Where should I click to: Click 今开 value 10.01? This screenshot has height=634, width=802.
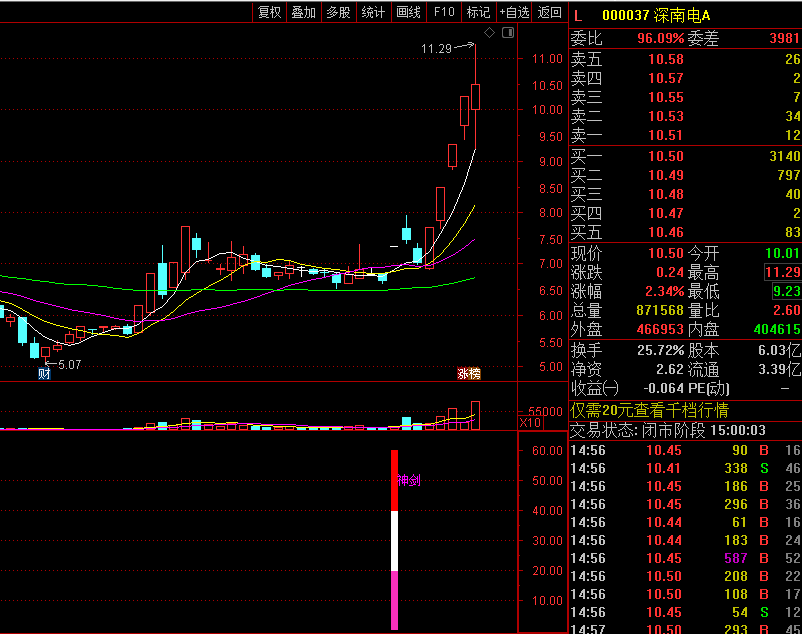tap(783, 253)
